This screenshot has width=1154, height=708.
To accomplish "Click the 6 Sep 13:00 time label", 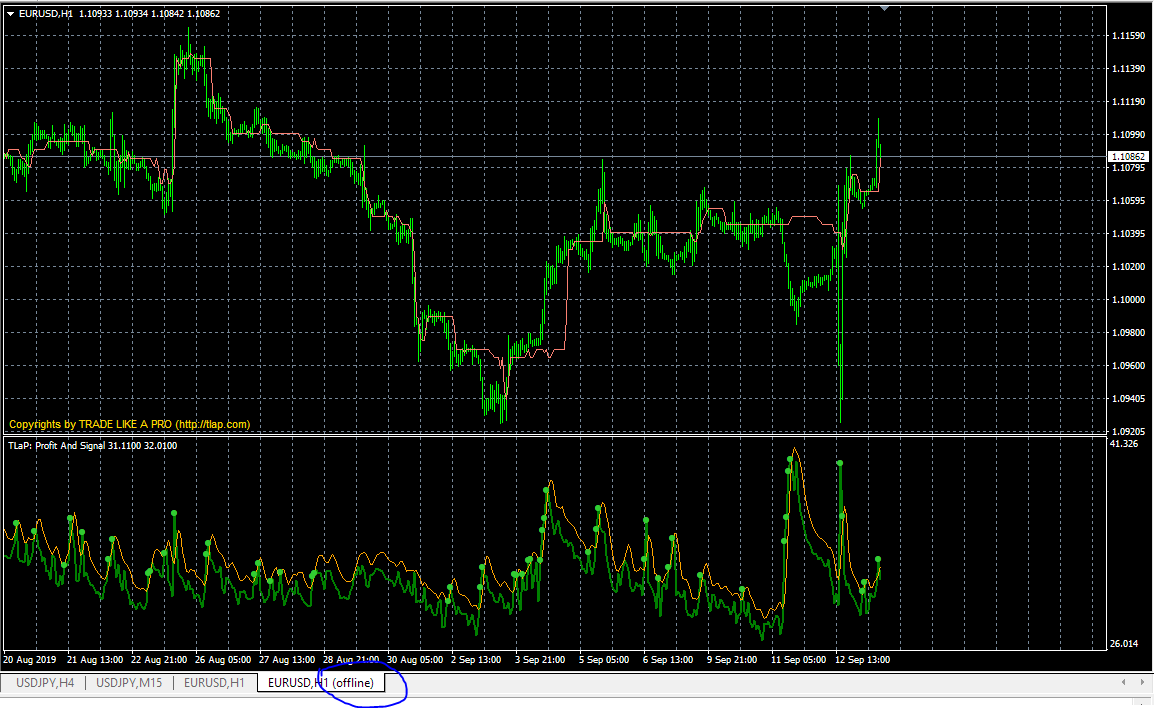I will [x=668, y=659].
